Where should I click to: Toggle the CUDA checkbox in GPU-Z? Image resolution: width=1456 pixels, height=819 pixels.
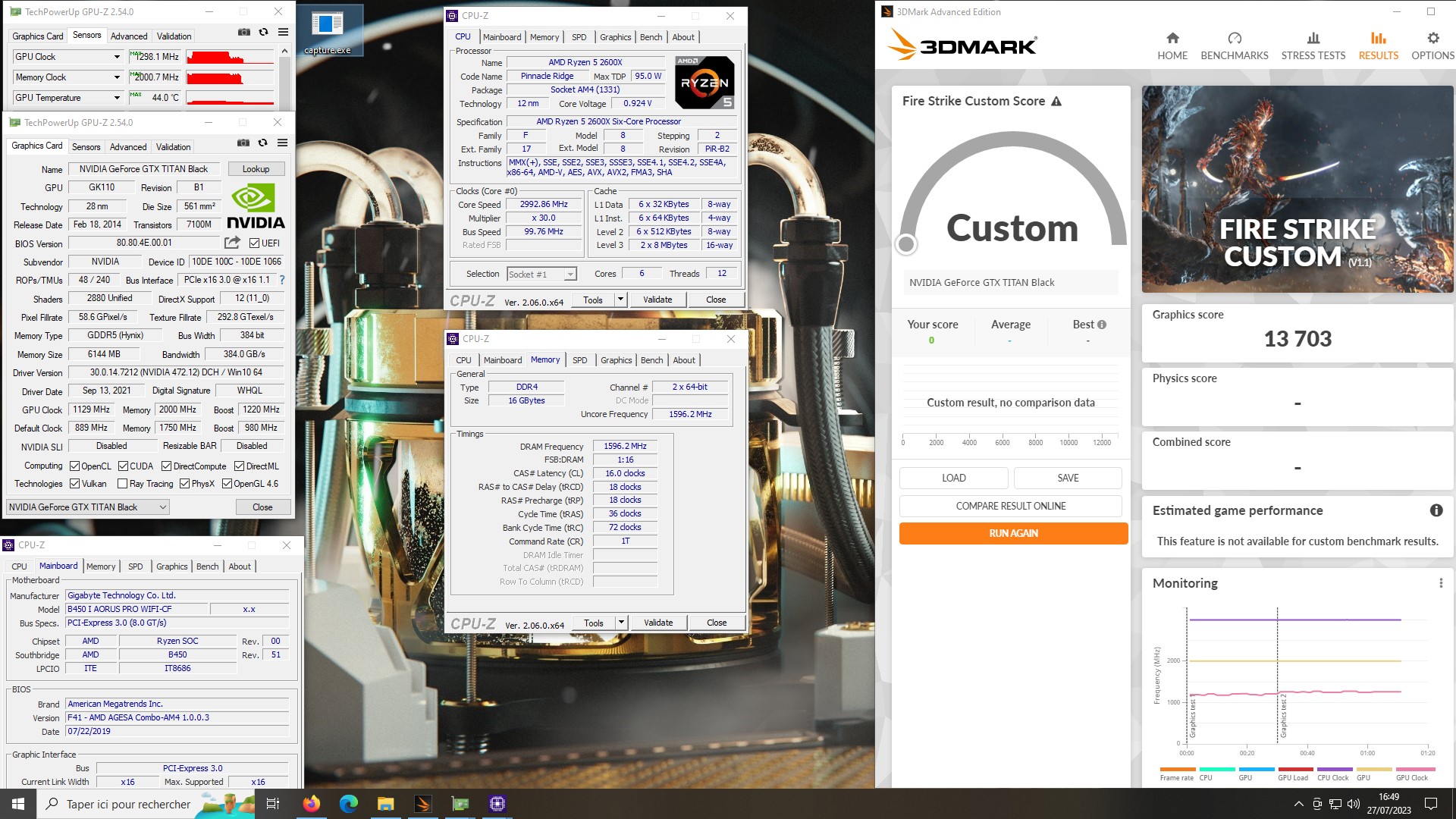(x=123, y=466)
